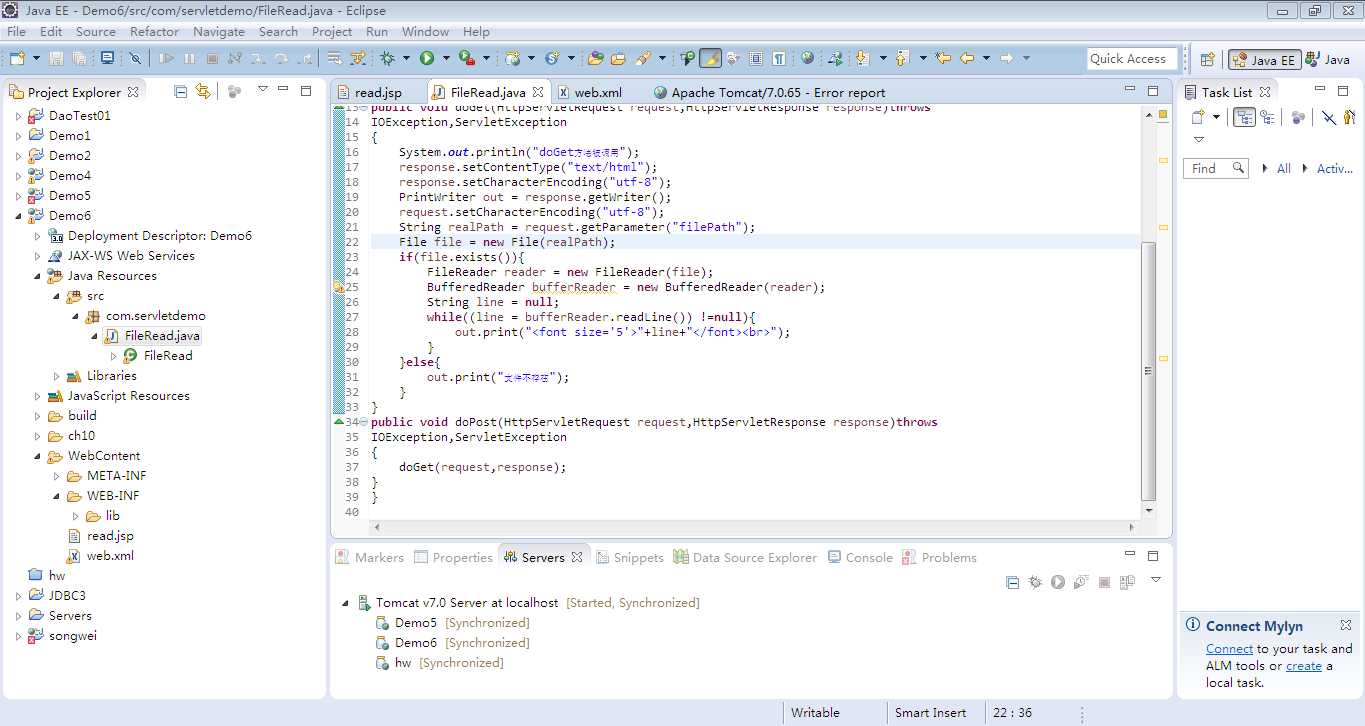Image resolution: width=1365 pixels, height=726 pixels.
Task: Toggle Block Selection mode button
Action: 756,58
